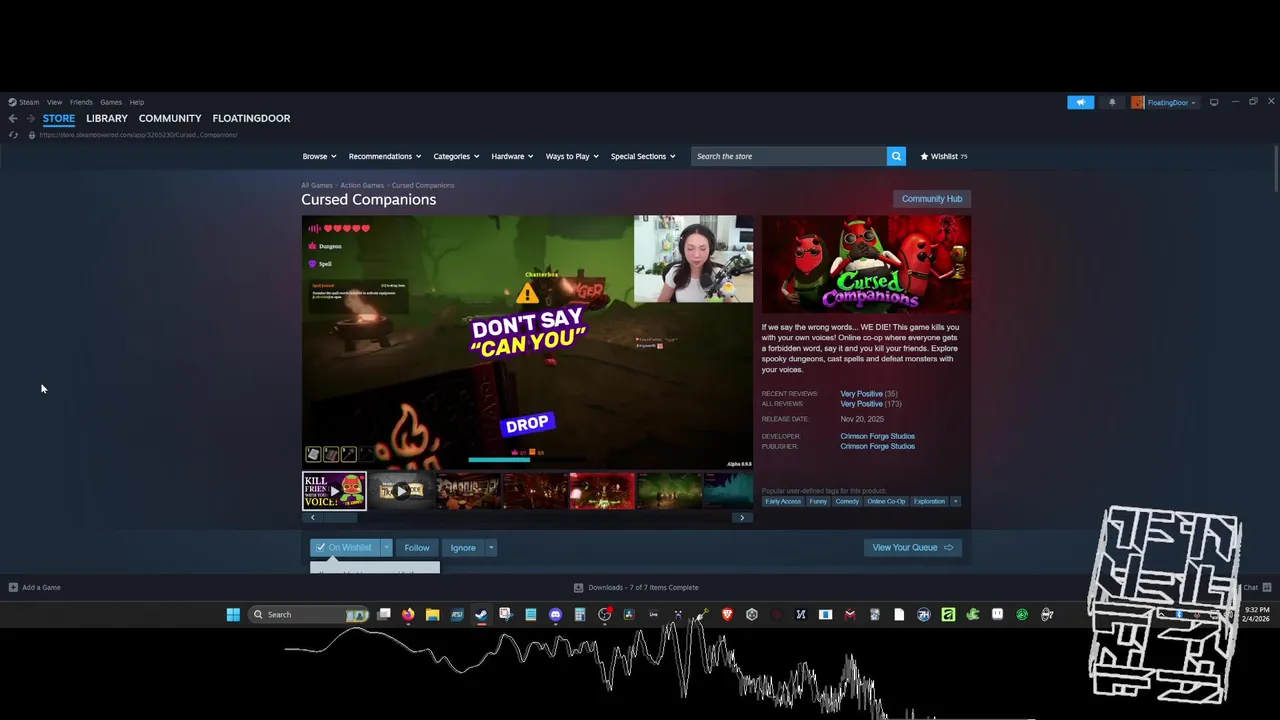Viewport: 1280px width, 720px height.
Task: Switch to the COMMUNITY tab
Action: pos(170,118)
